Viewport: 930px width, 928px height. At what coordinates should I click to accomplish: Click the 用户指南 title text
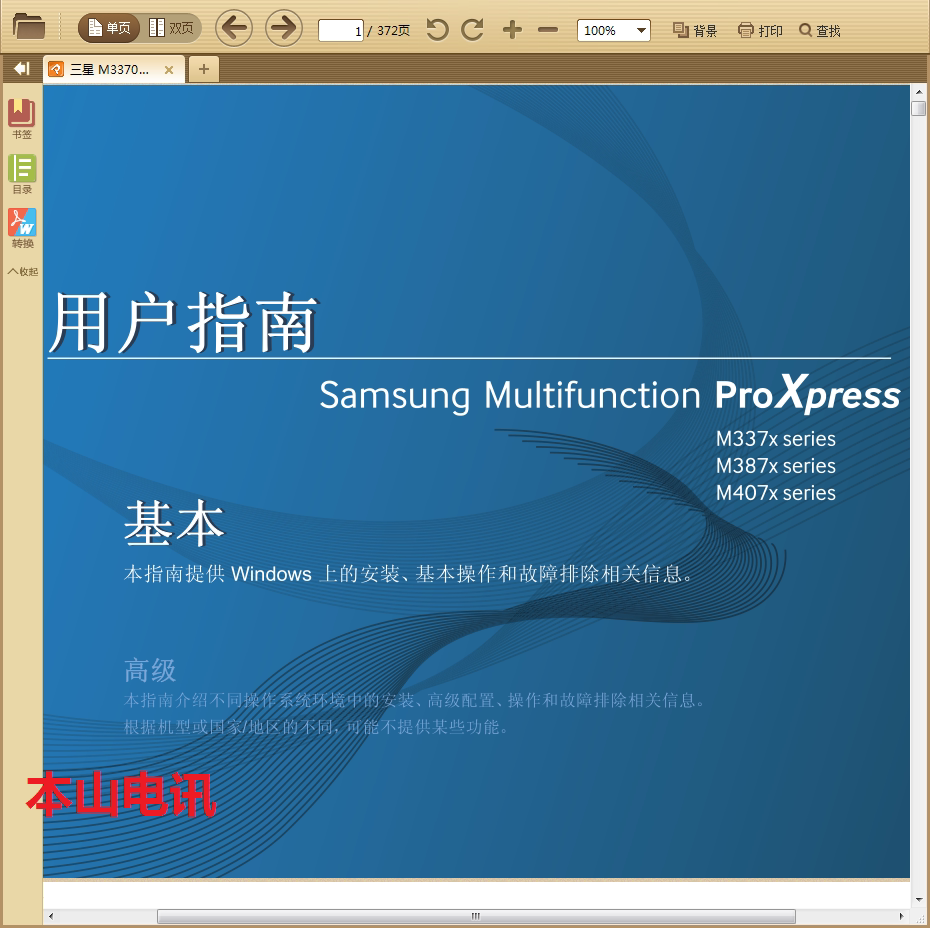coord(184,323)
